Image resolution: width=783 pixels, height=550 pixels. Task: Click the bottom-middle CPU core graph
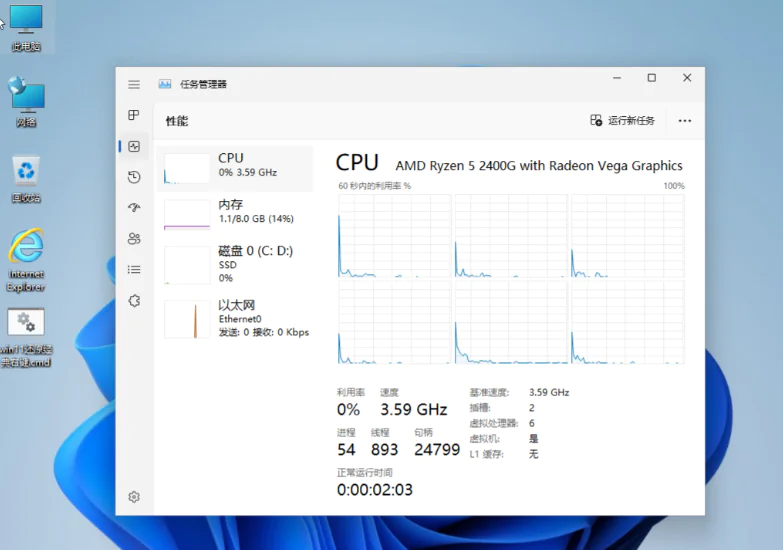tap(511, 322)
